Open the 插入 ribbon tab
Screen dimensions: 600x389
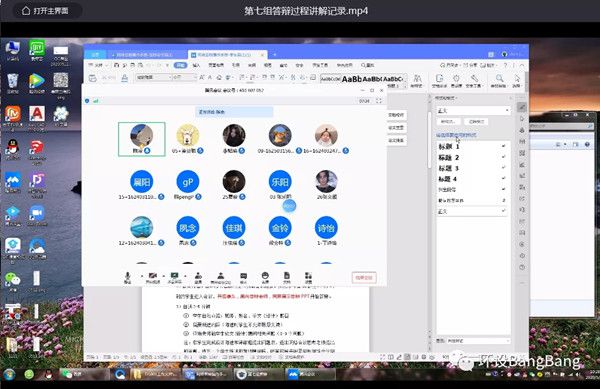pyautogui.click(x=196, y=65)
